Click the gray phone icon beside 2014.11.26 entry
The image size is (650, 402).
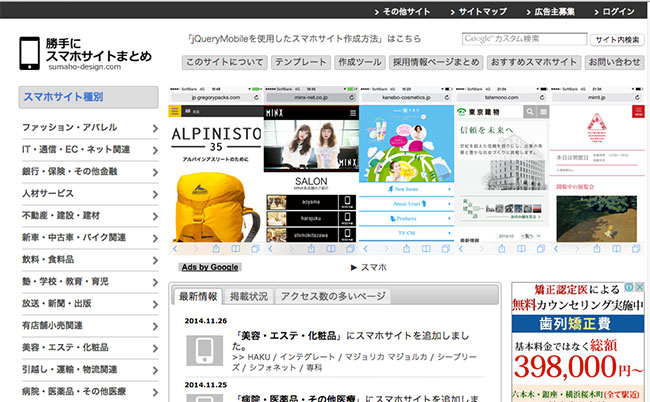(204, 351)
